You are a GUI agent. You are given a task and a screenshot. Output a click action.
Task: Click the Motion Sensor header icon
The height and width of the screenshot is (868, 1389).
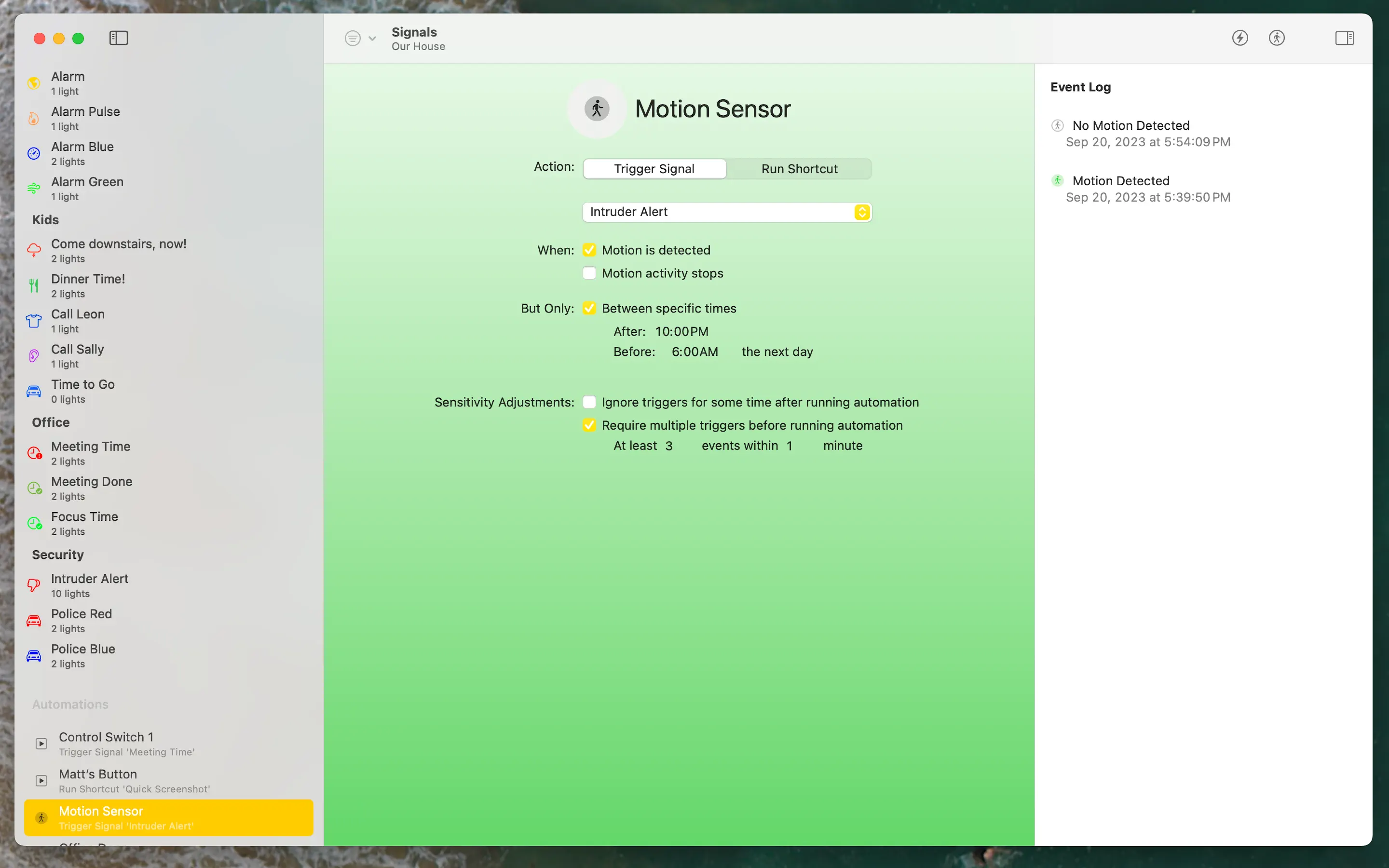click(x=596, y=108)
